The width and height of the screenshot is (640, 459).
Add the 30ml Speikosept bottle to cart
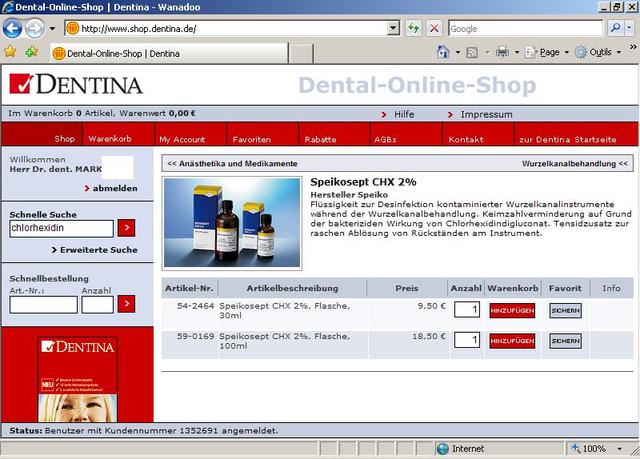(x=512, y=311)
